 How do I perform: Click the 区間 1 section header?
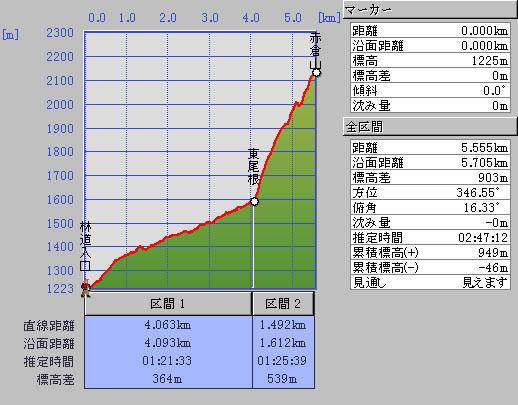[x=168, y=304]
